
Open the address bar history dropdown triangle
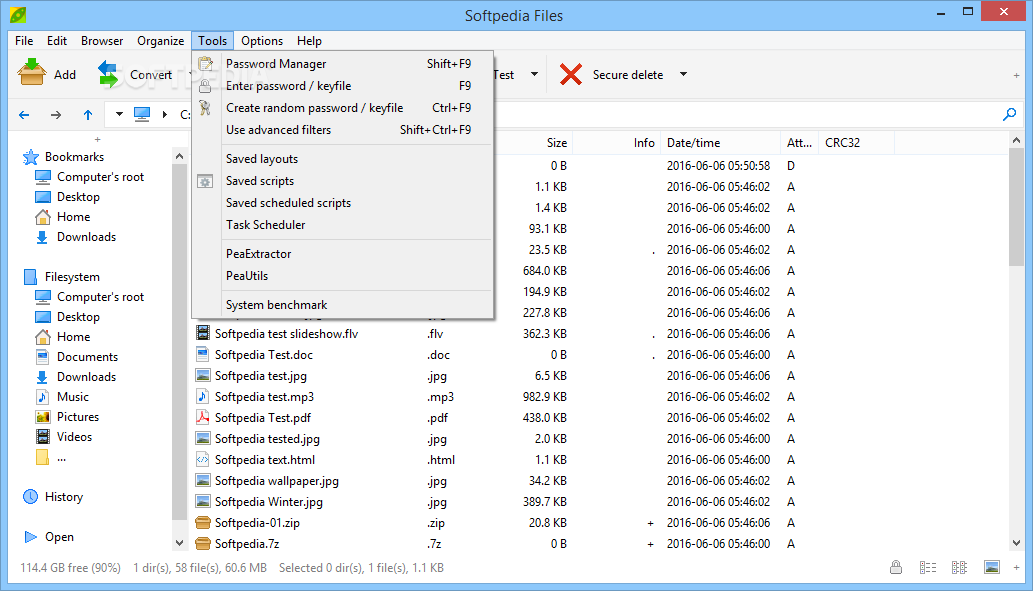coord(119,114)
